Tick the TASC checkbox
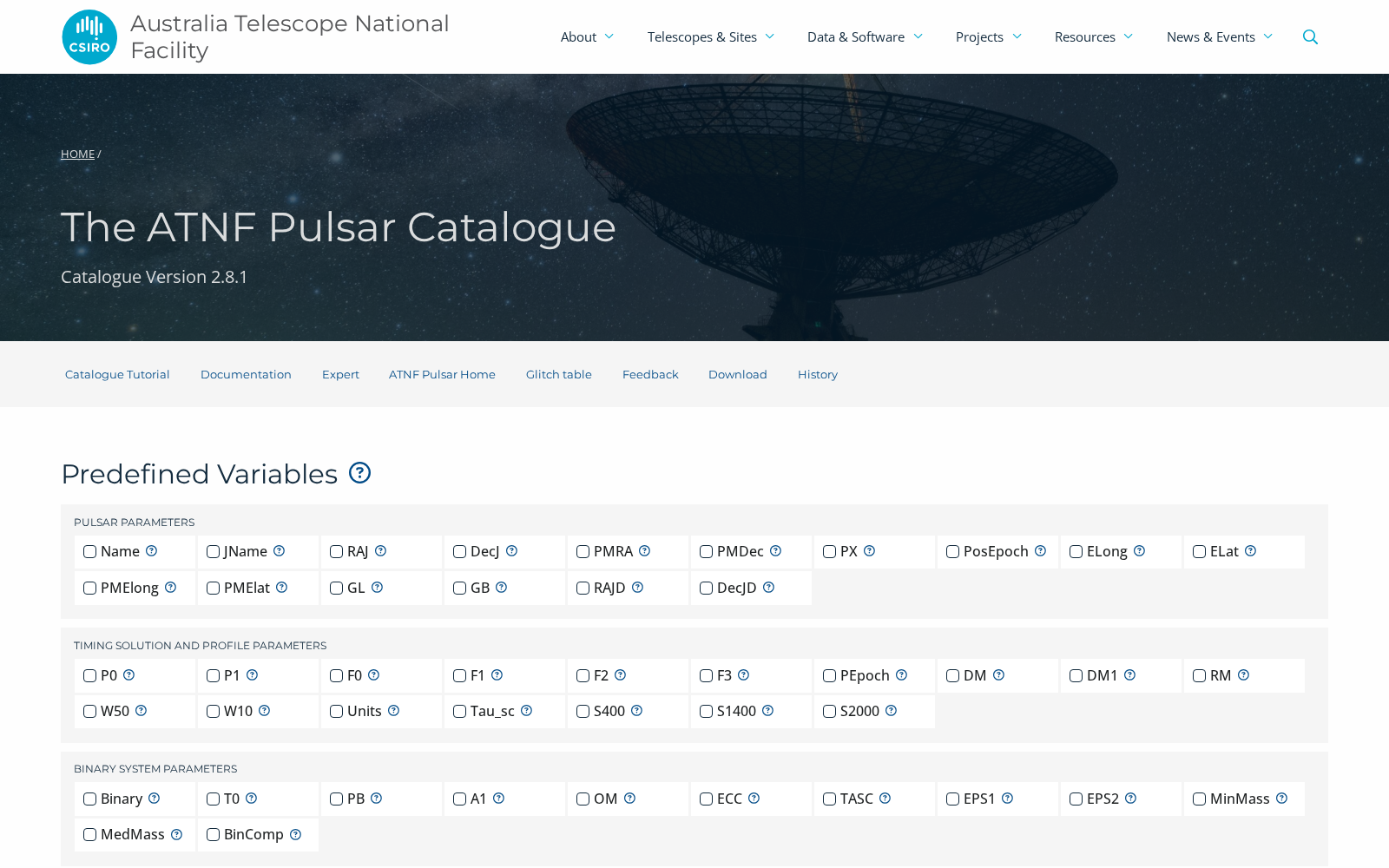Screen dimensions: 1389x868 [x=829, y=799]
